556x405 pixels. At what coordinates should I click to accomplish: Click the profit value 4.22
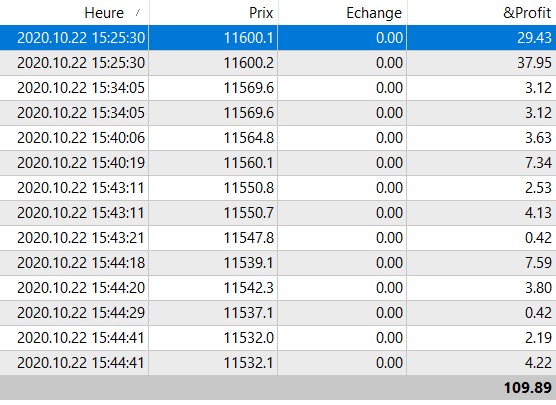[538, 363]
